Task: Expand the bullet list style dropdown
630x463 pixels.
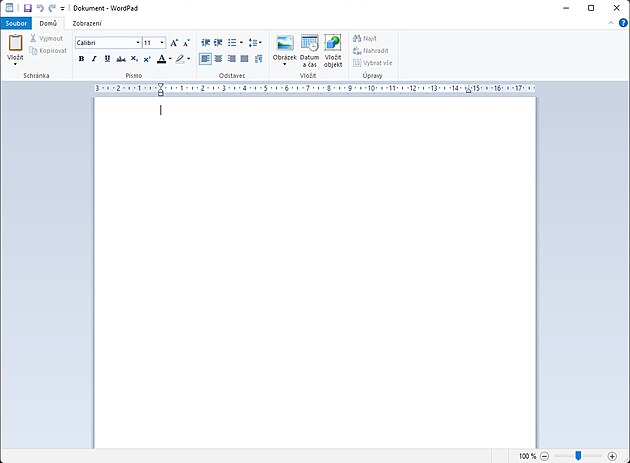Action: [241, 43]
